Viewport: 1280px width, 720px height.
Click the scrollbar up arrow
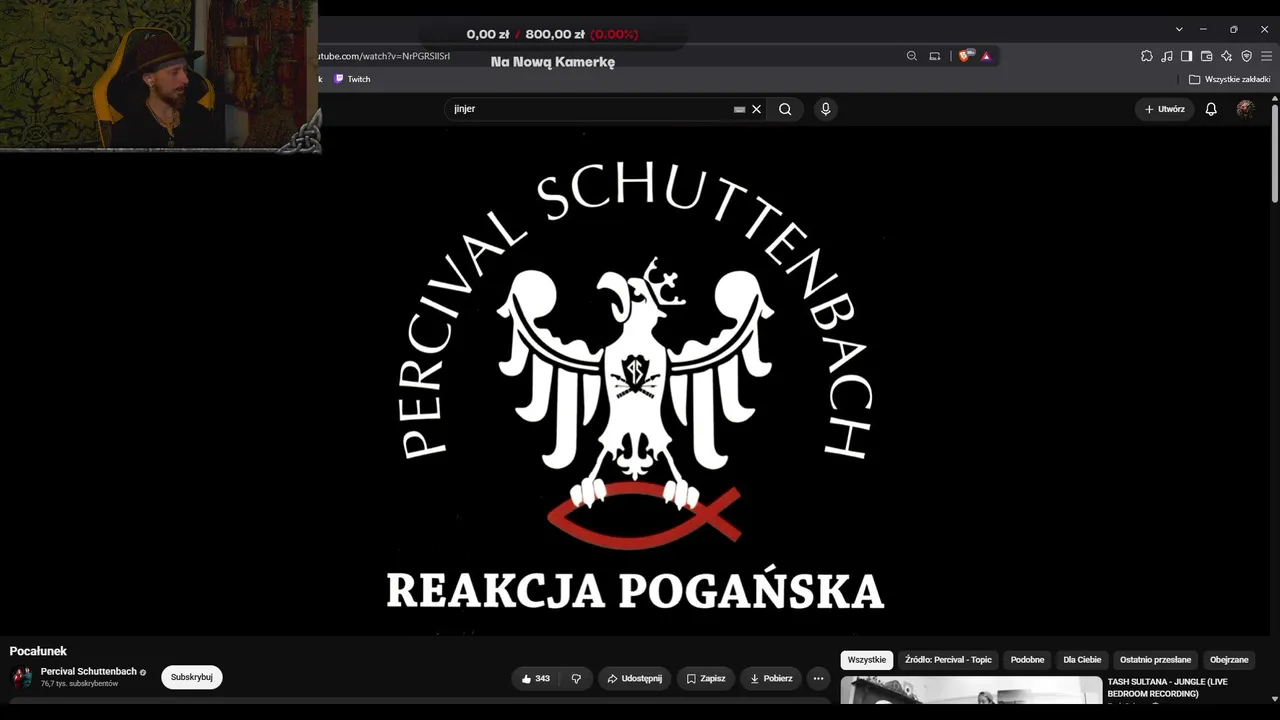pos(1274,98)
